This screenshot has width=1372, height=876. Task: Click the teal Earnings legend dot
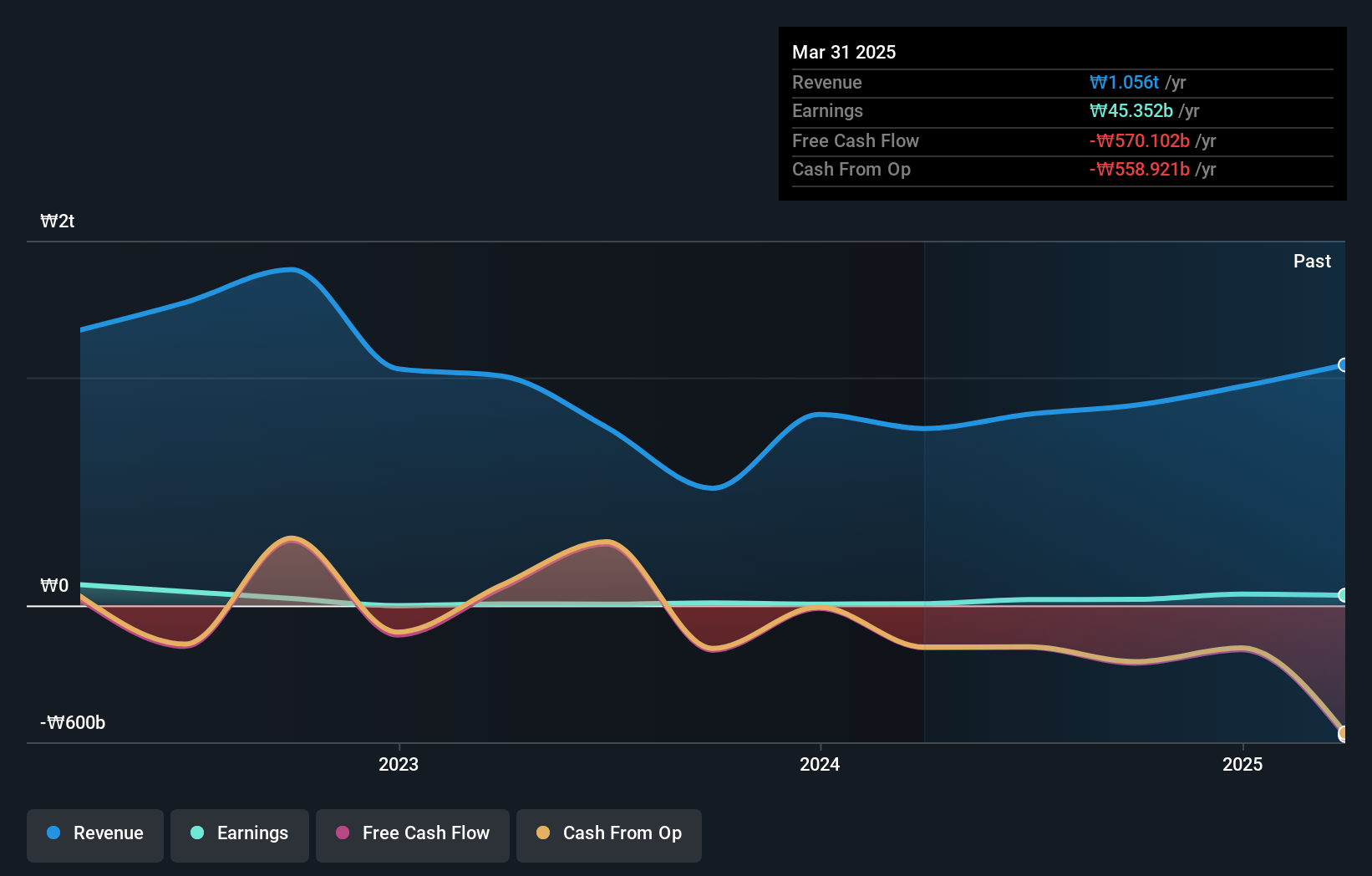(197, 833)
